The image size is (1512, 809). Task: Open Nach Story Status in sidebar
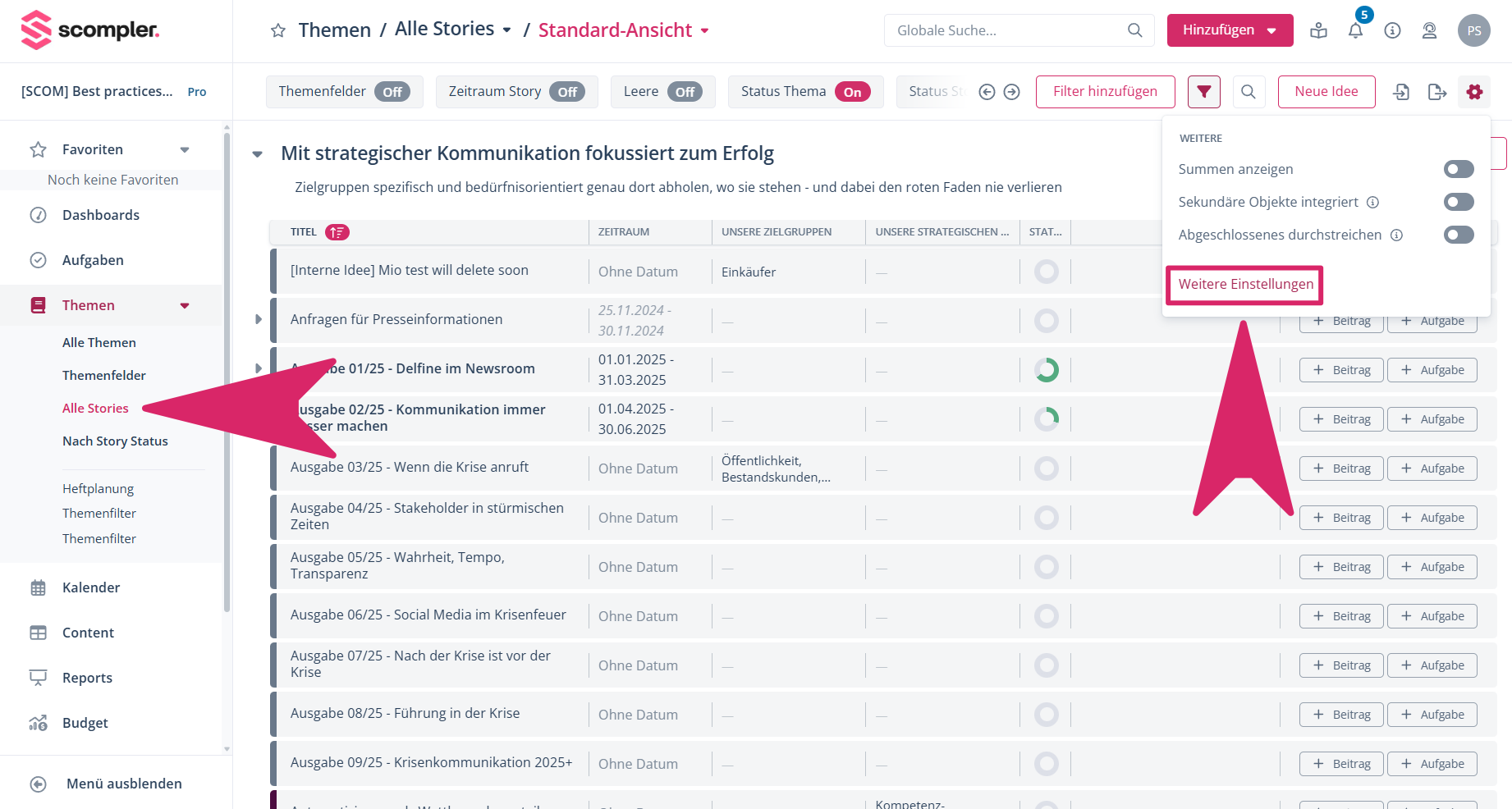(x=115, y=441)
